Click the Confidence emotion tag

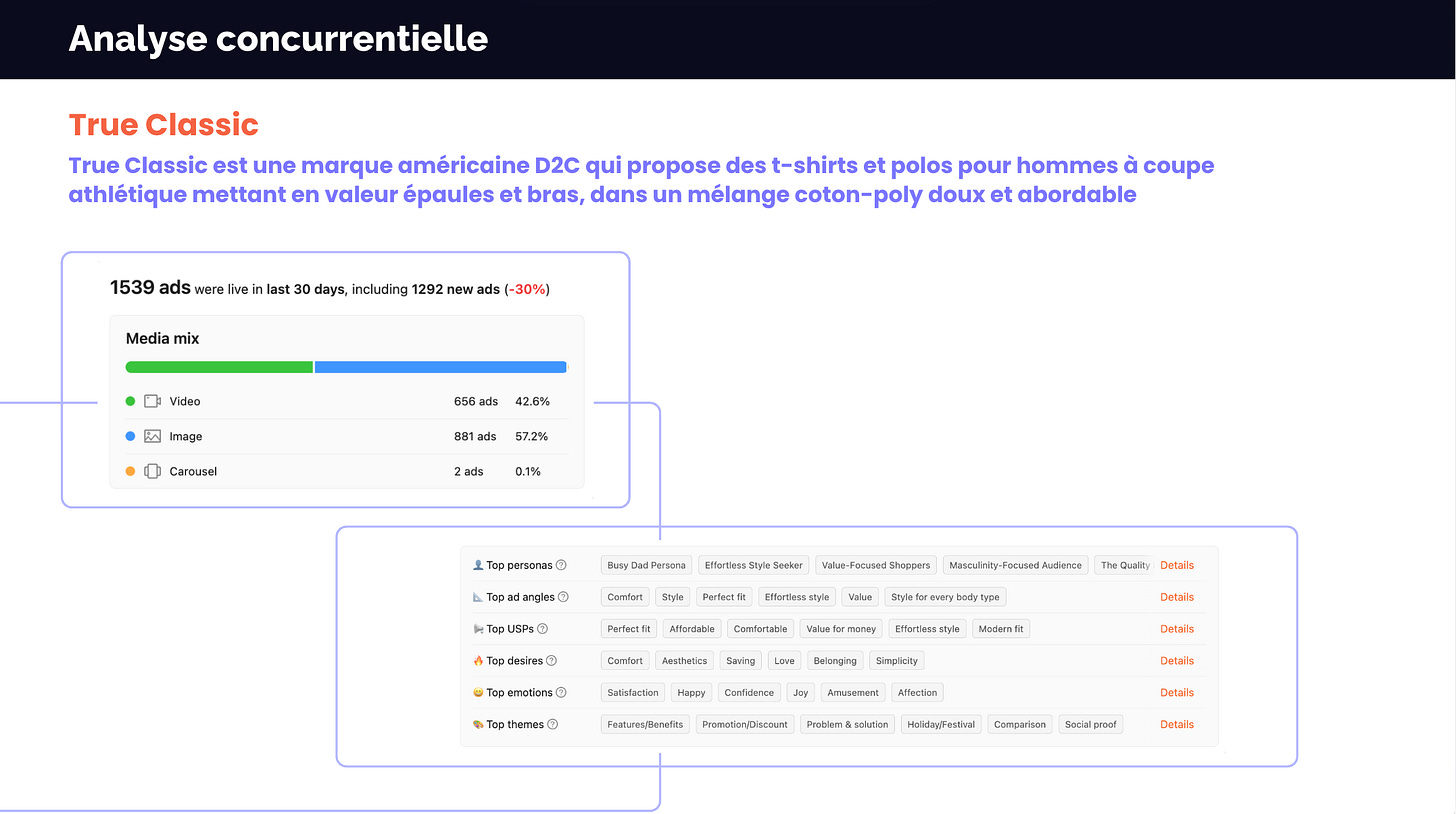(749, 693)
